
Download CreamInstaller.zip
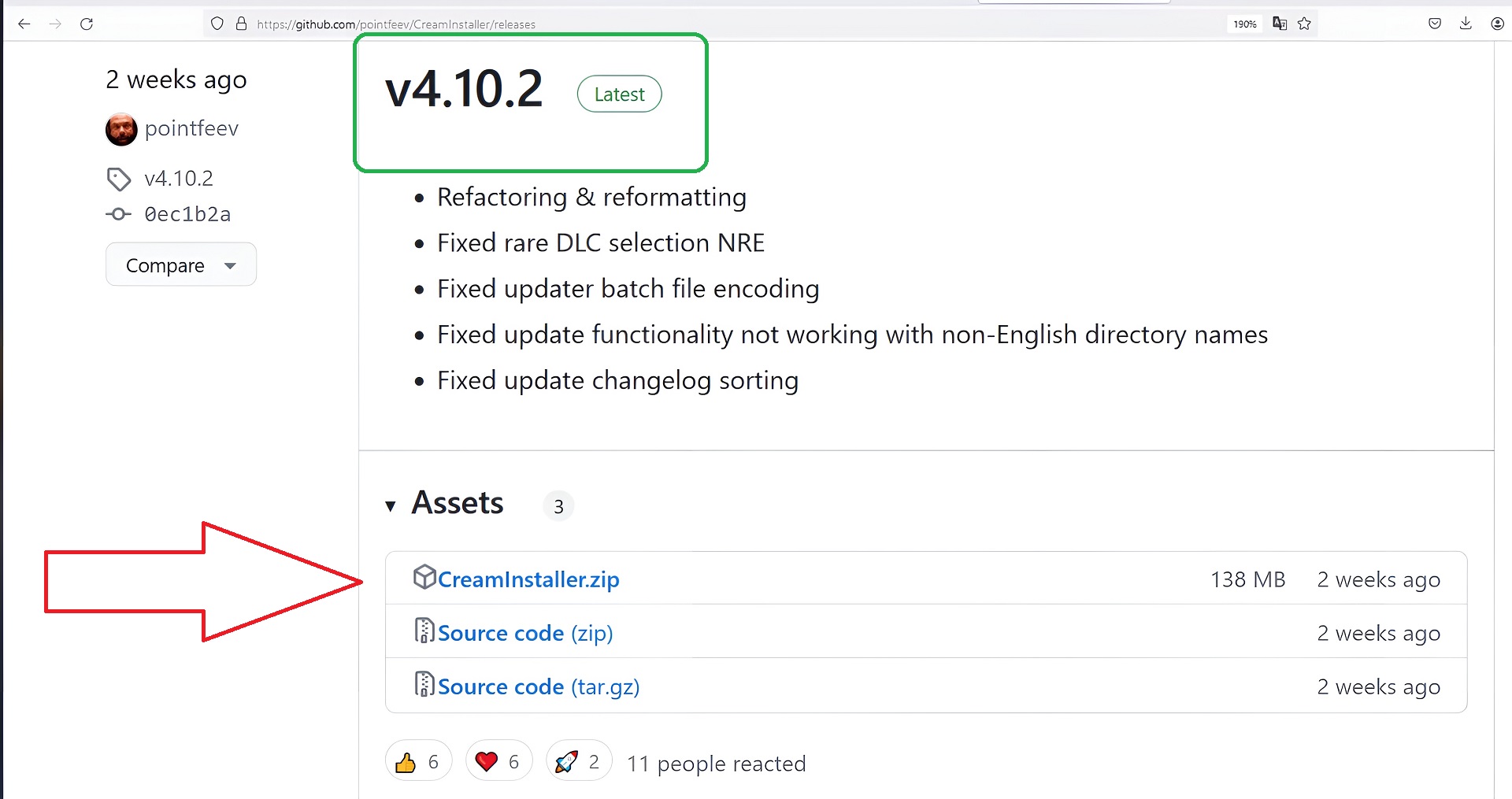coord(528,579)
